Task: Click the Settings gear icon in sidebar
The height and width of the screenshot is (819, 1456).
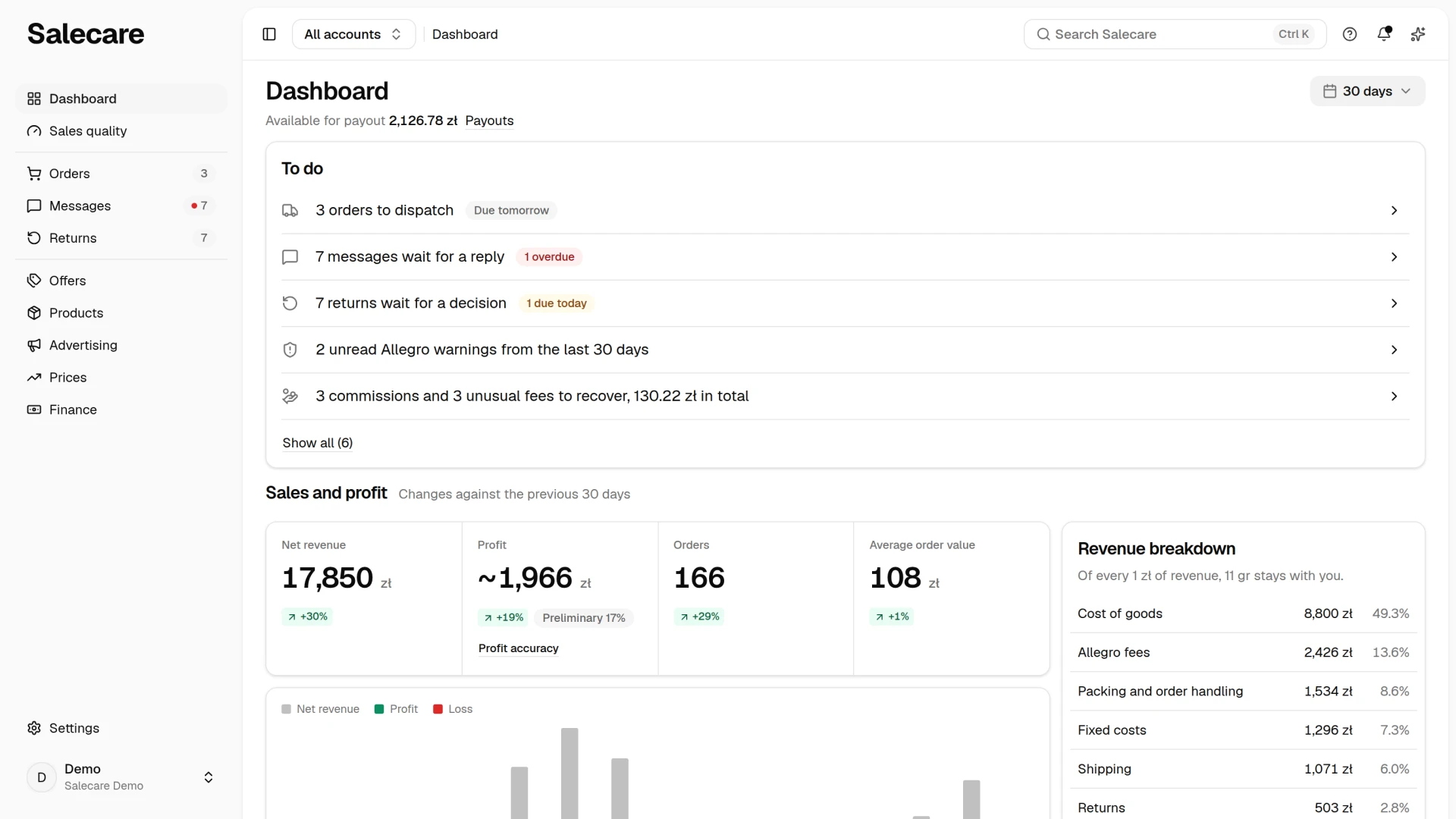Action: point(34,728)
